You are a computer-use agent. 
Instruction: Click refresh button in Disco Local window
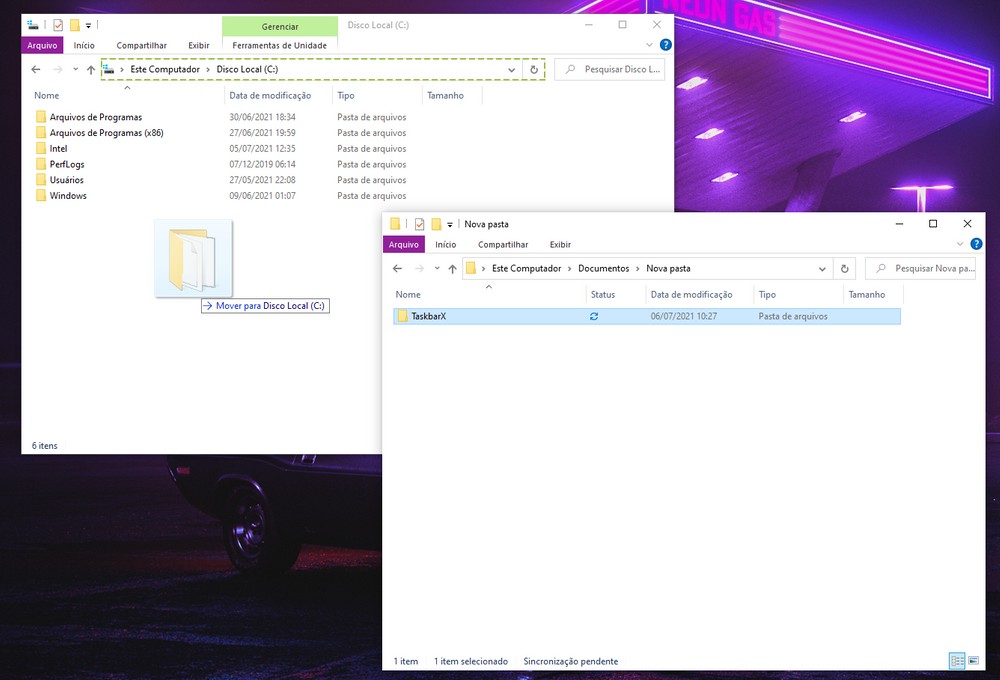534,70
